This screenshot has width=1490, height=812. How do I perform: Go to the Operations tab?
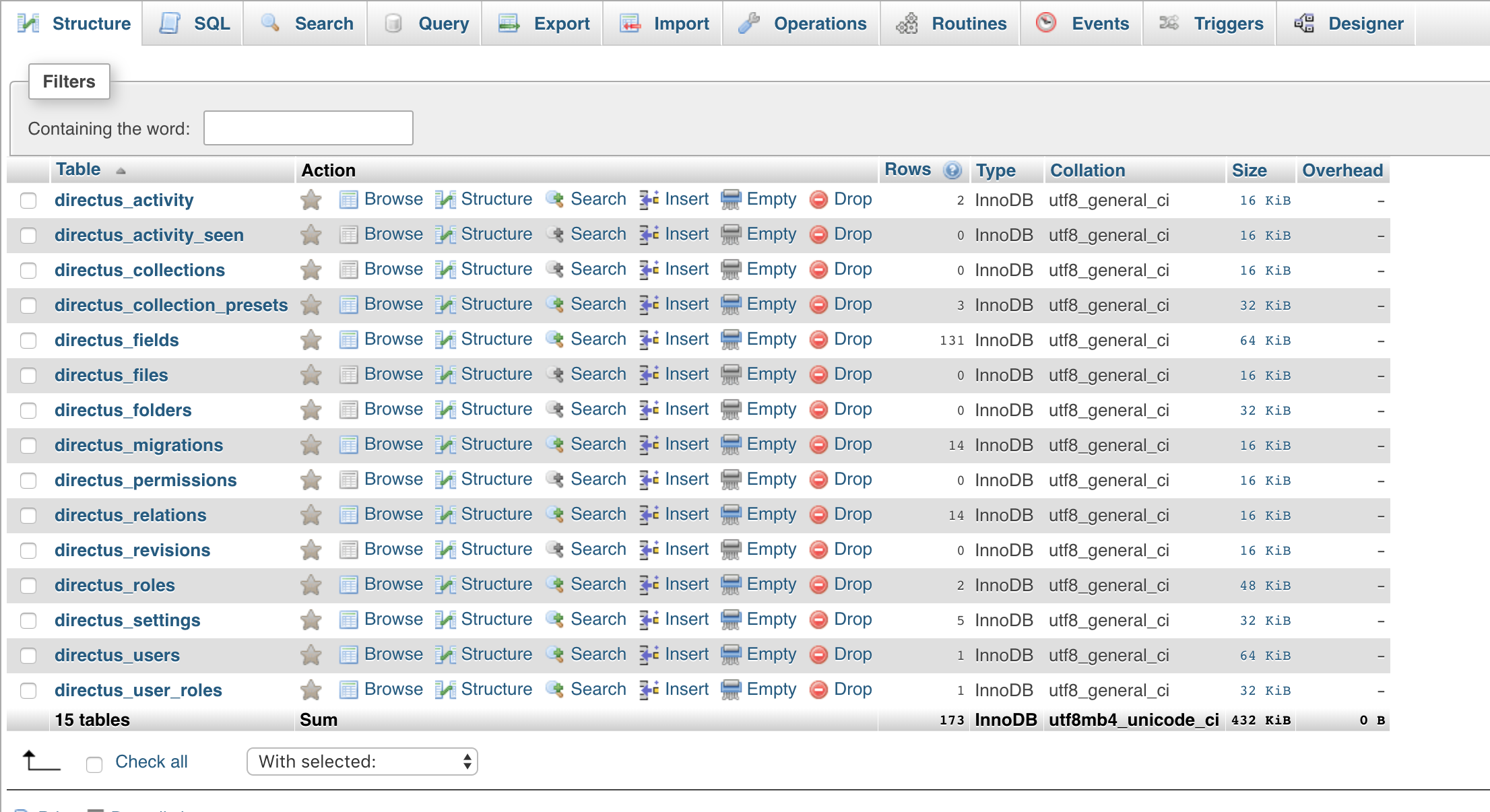(802, 24)
